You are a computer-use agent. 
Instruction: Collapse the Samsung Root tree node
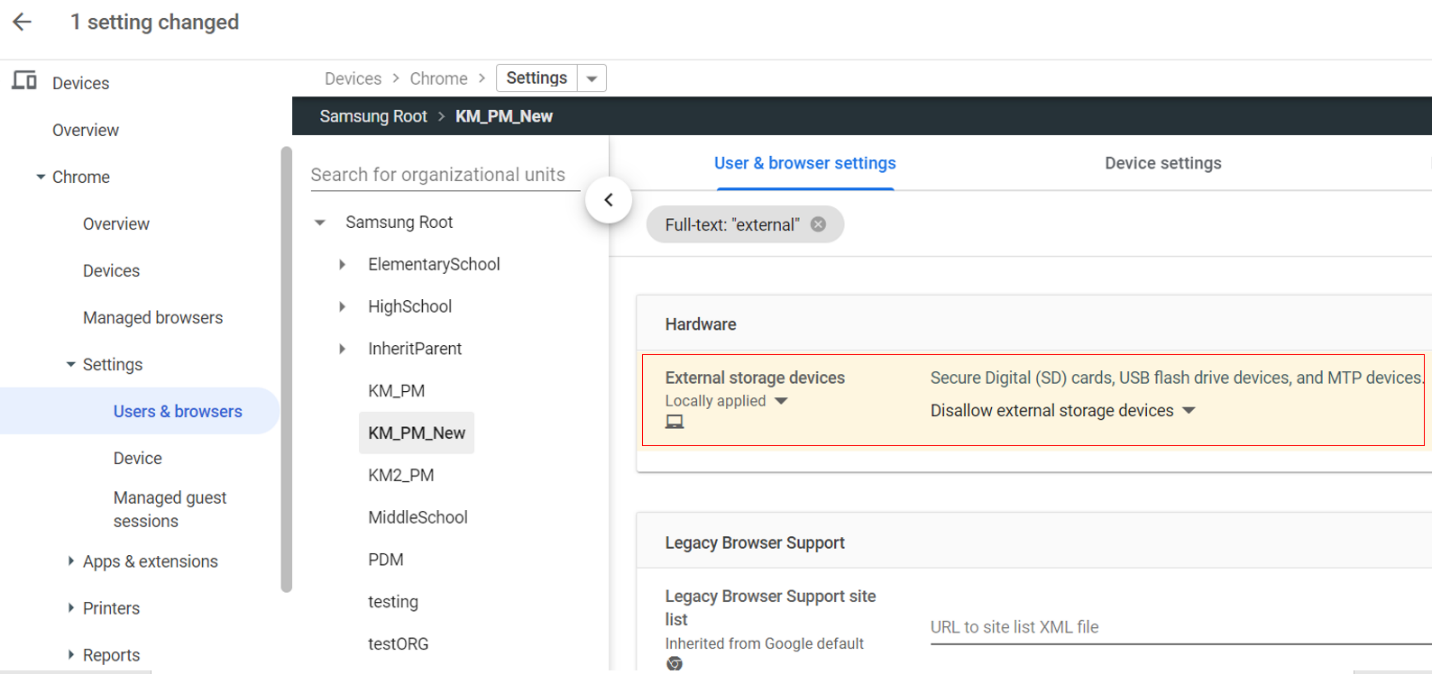pos(320,223)
